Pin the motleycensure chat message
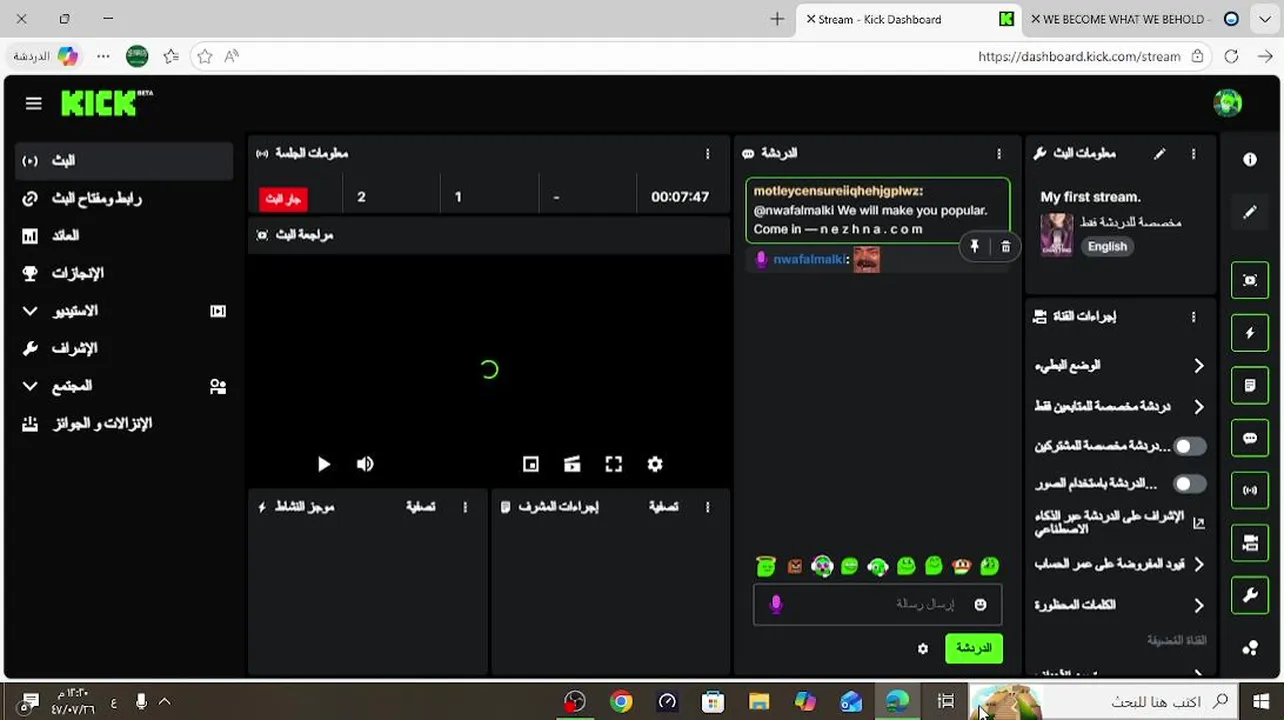 coord(974,246)
